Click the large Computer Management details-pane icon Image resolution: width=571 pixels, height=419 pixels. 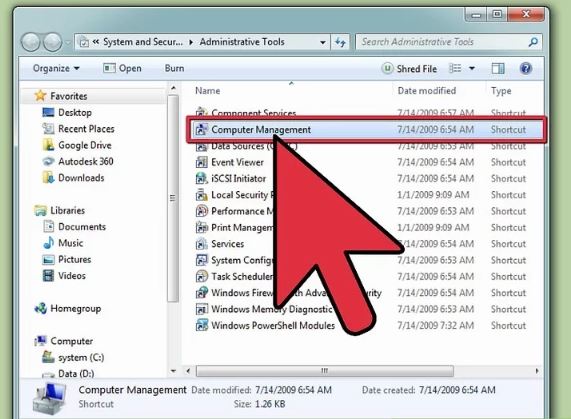[49, 399]
